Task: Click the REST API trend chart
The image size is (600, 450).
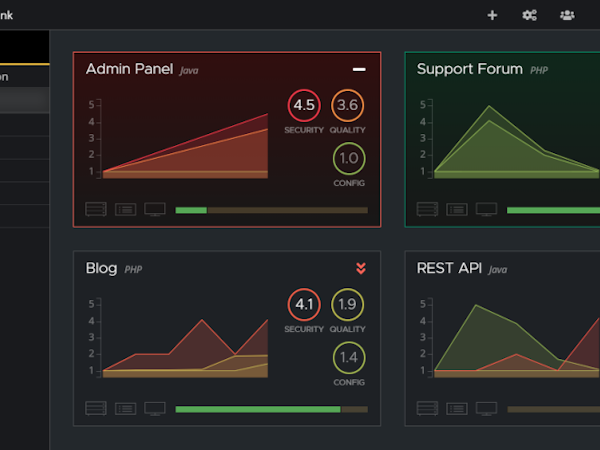Action: pos(509,338)
